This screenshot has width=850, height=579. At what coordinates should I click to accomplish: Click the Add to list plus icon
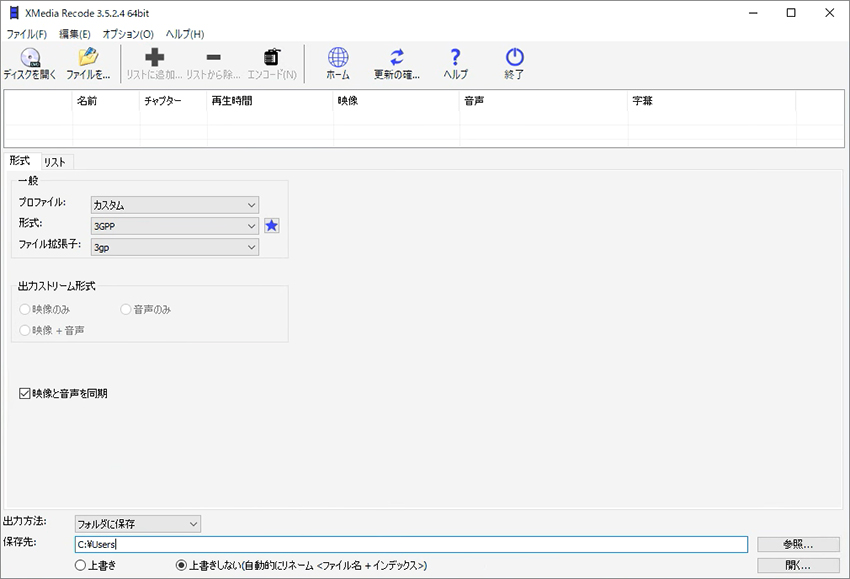tap(154, 57)
